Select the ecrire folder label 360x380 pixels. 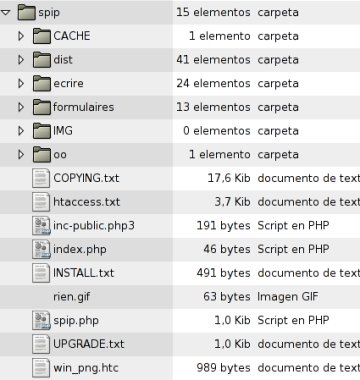(68, 83)
